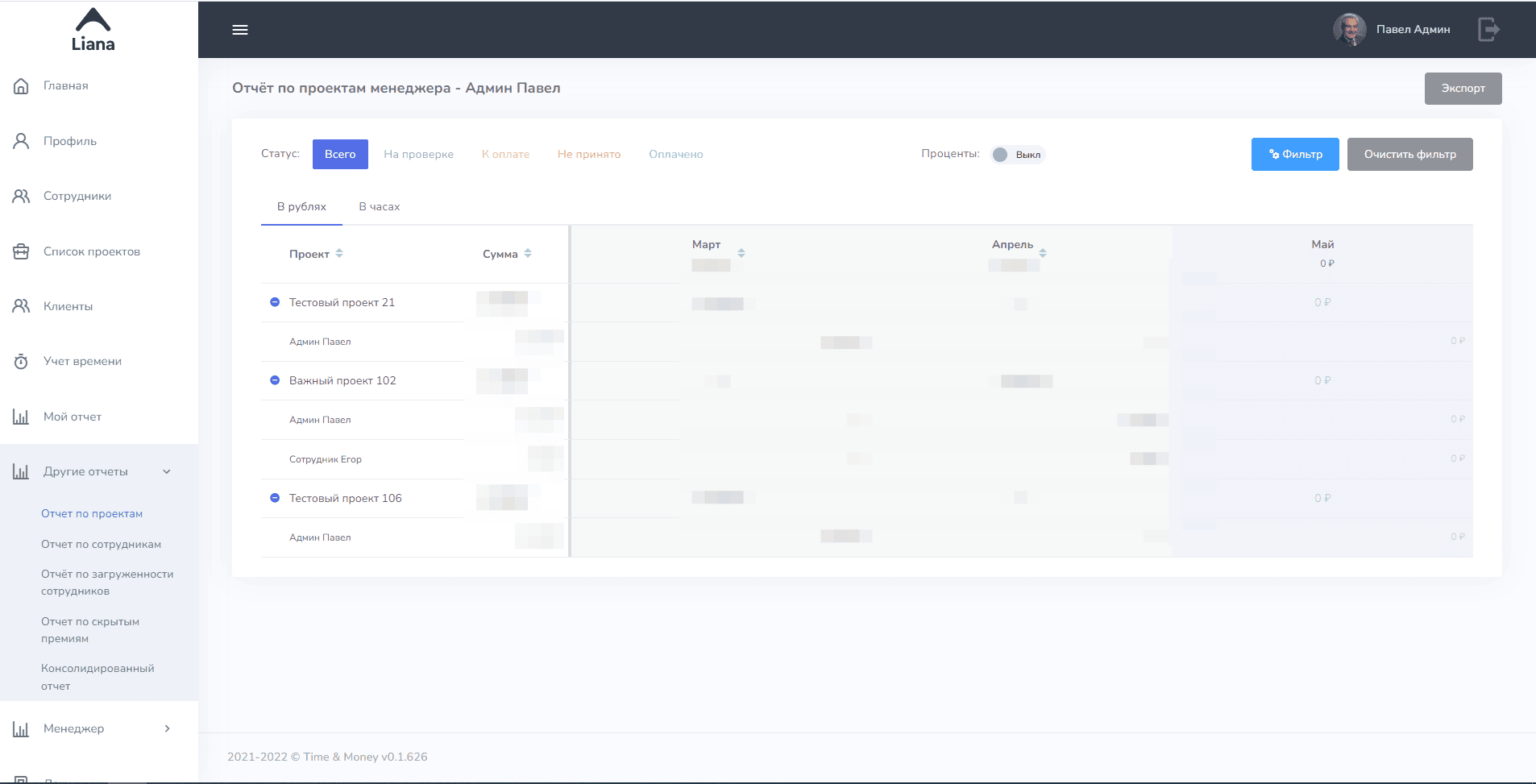Collapse the Тестовый проект 21 row

[275, 302]
